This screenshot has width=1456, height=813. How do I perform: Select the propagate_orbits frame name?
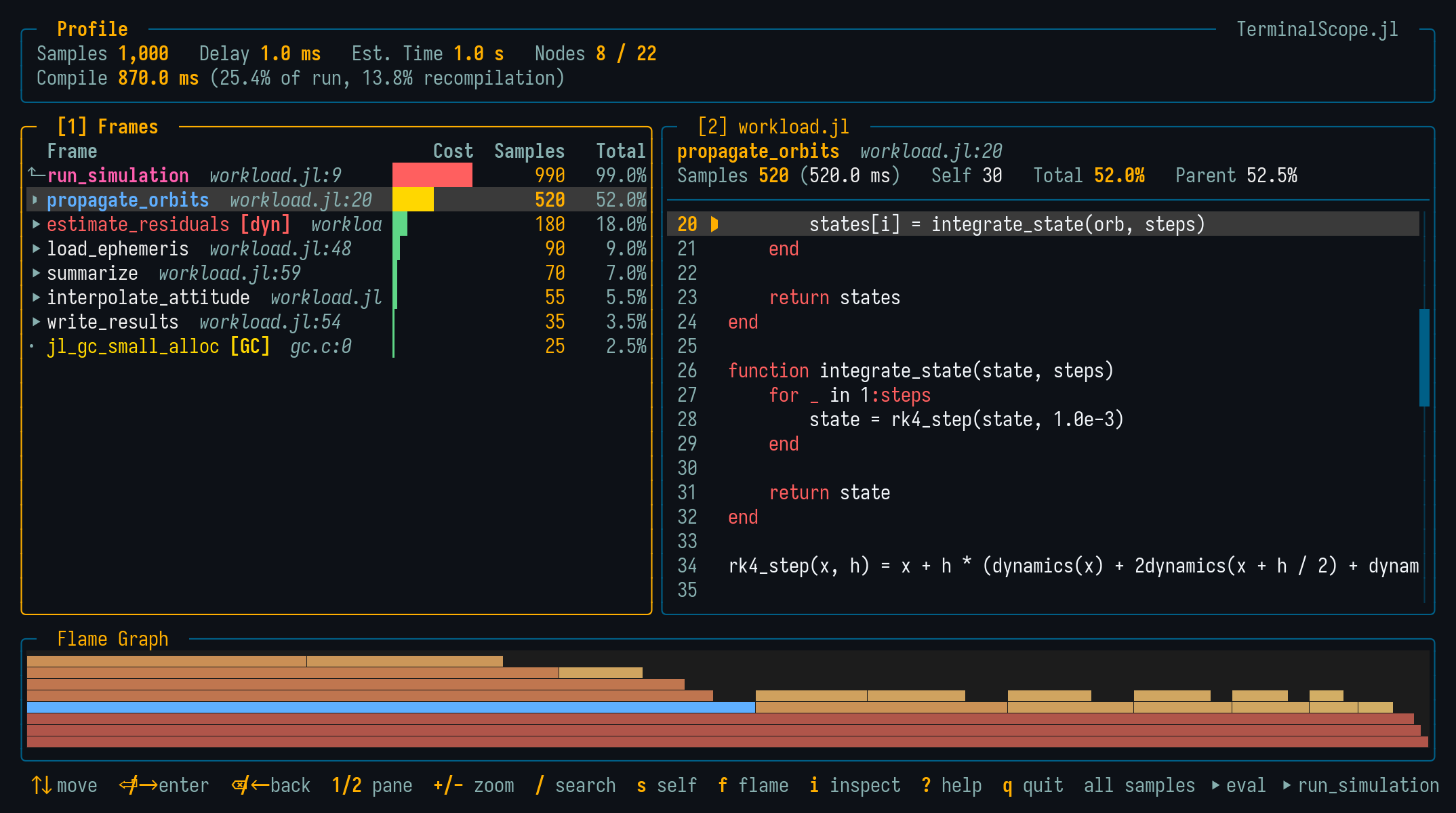pyautogui.click(x=127, y=200)
